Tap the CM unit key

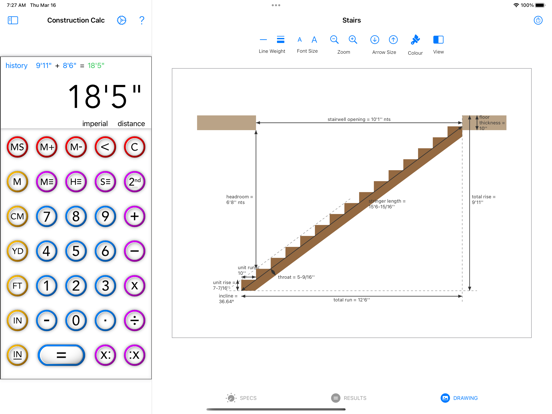(x=17, y=216)
